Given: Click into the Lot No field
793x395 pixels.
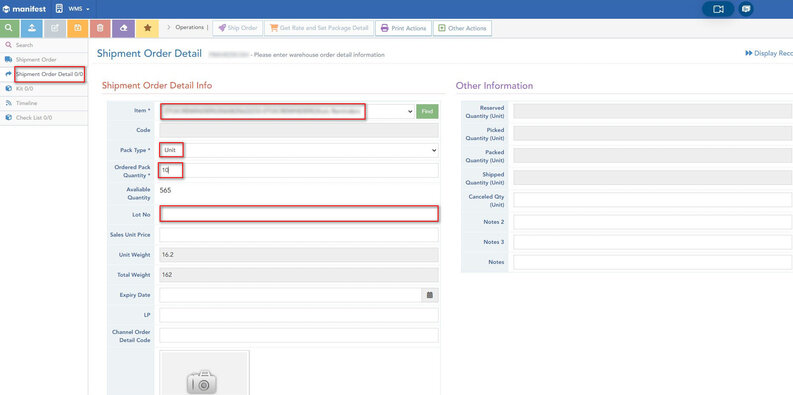Looking at the screenshot, I should tap(299, 214).
